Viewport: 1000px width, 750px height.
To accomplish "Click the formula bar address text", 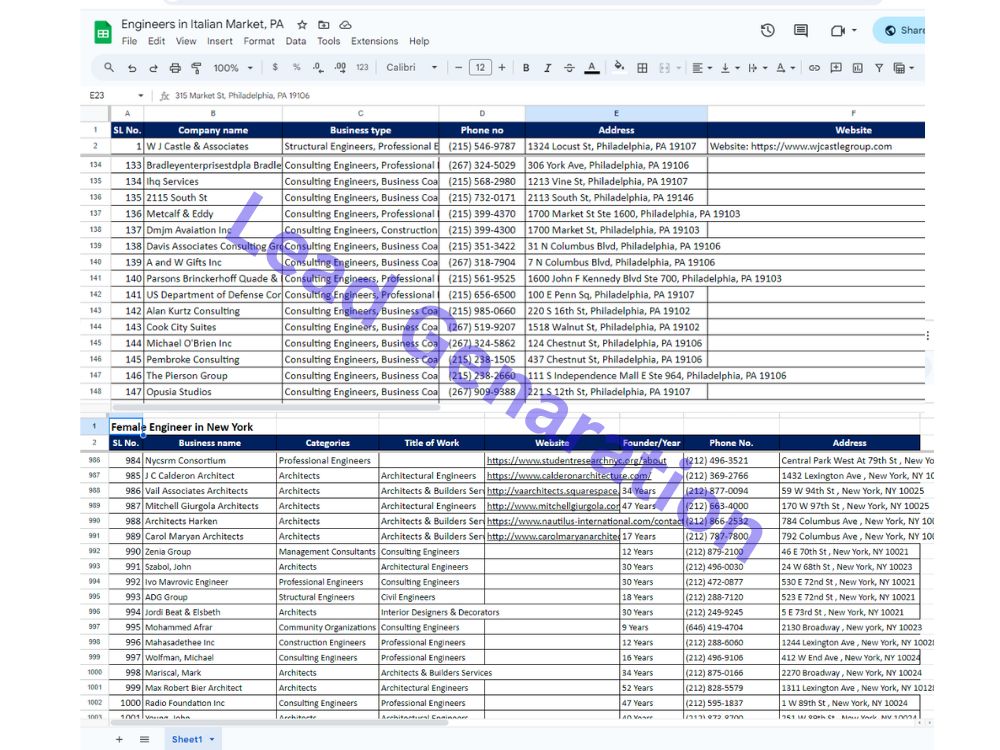I will [x=242, y=96].
